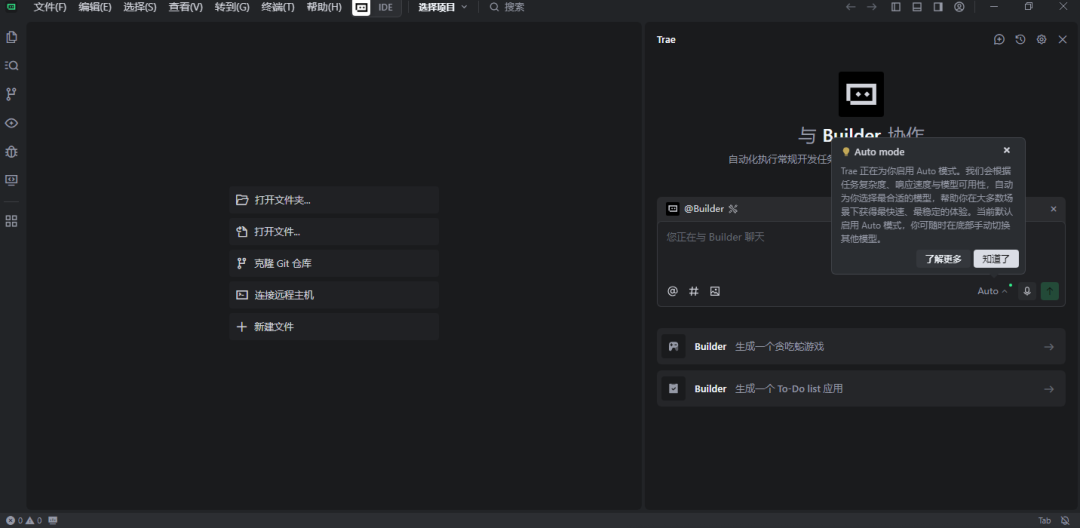Screen dimensions: 1080x528
Task: Open the Auto model selector dropdown
Action: (x=993, y=291)
